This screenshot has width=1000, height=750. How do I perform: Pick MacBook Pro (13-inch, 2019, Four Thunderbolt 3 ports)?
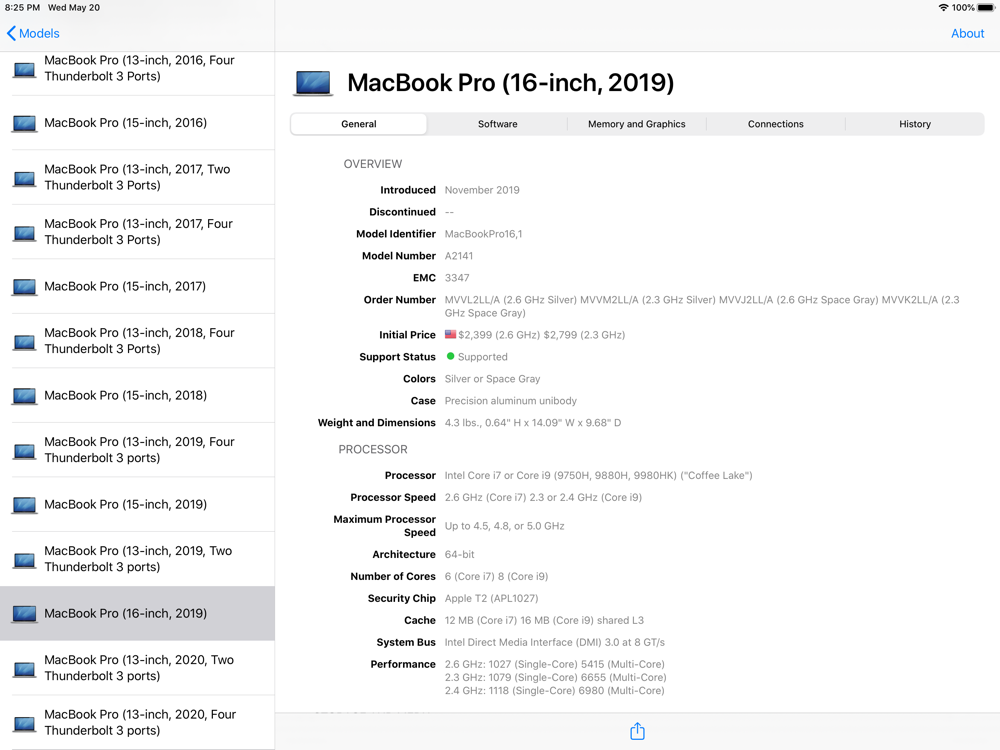click(x=137, y=450)
